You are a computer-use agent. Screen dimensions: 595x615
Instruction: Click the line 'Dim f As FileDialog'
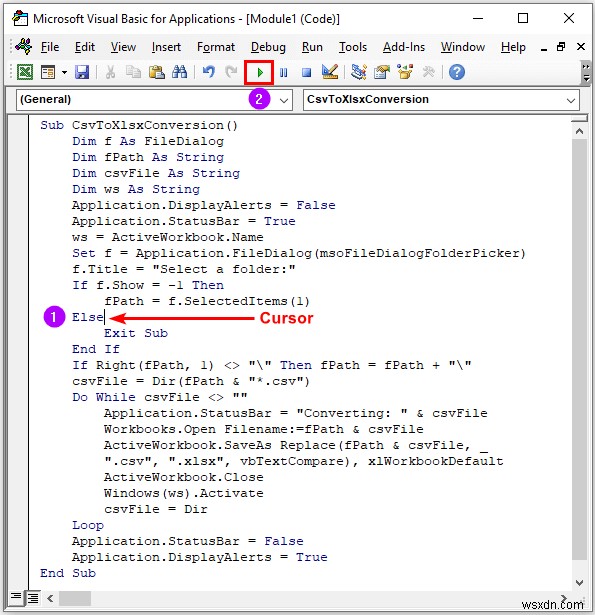[148, 141]
